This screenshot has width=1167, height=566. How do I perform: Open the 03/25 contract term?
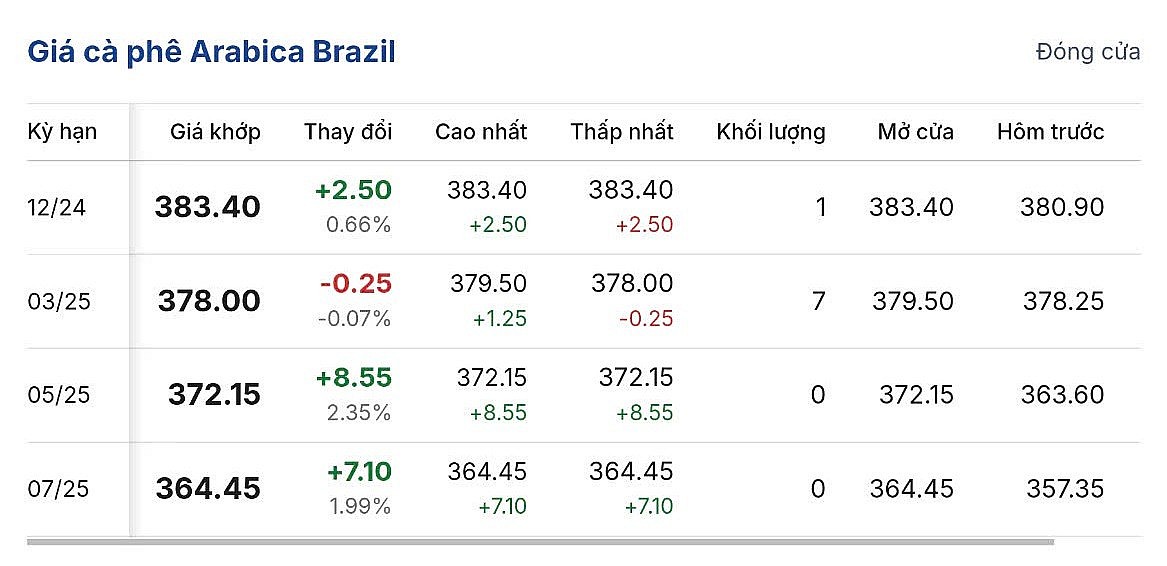coord(59,301)
